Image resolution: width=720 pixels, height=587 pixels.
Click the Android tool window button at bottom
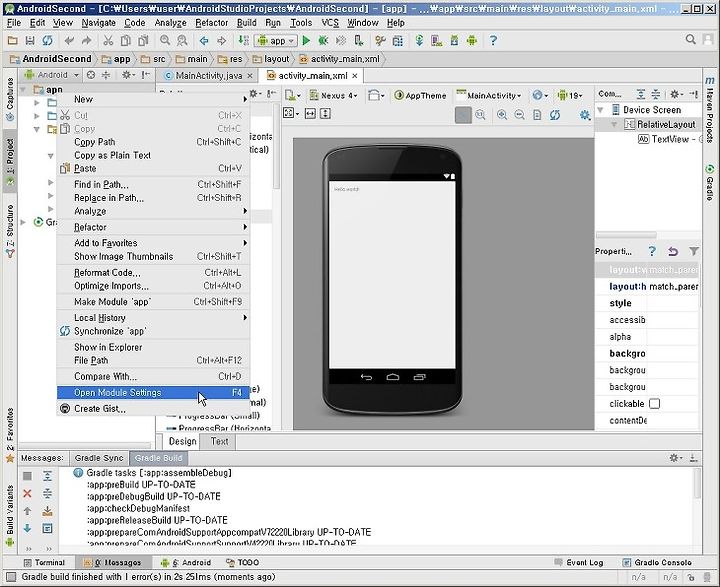[x=186, y=563]
